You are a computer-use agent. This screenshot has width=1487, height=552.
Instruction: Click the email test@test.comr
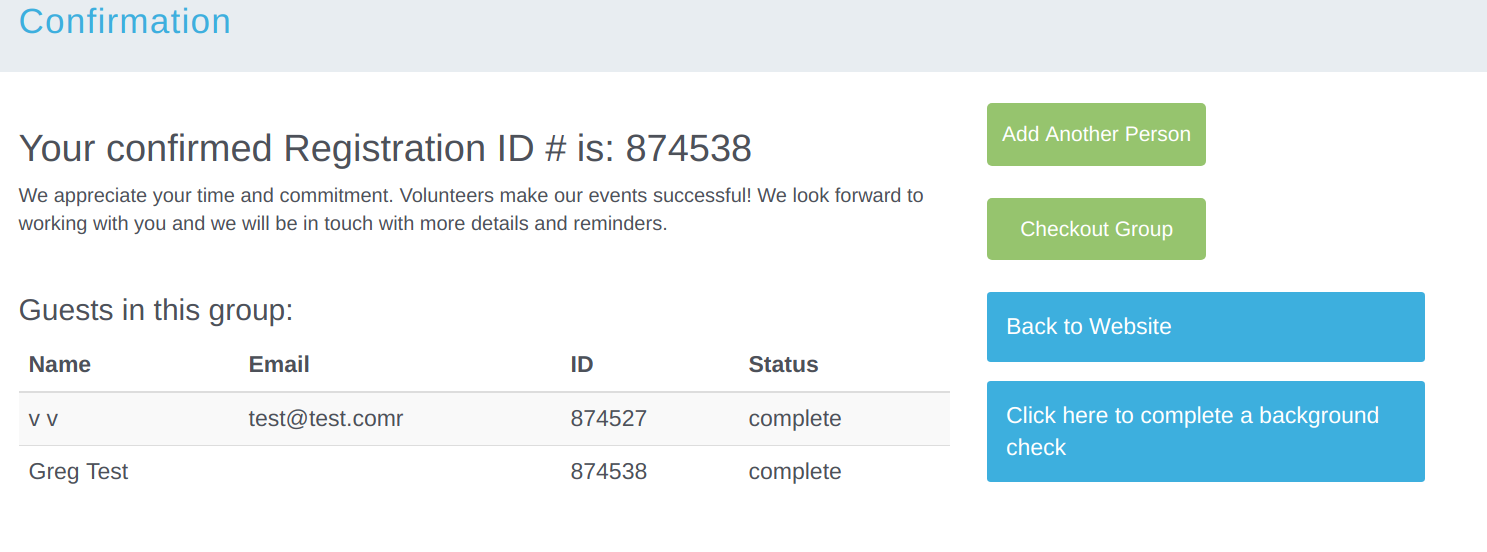click(325, 419)
